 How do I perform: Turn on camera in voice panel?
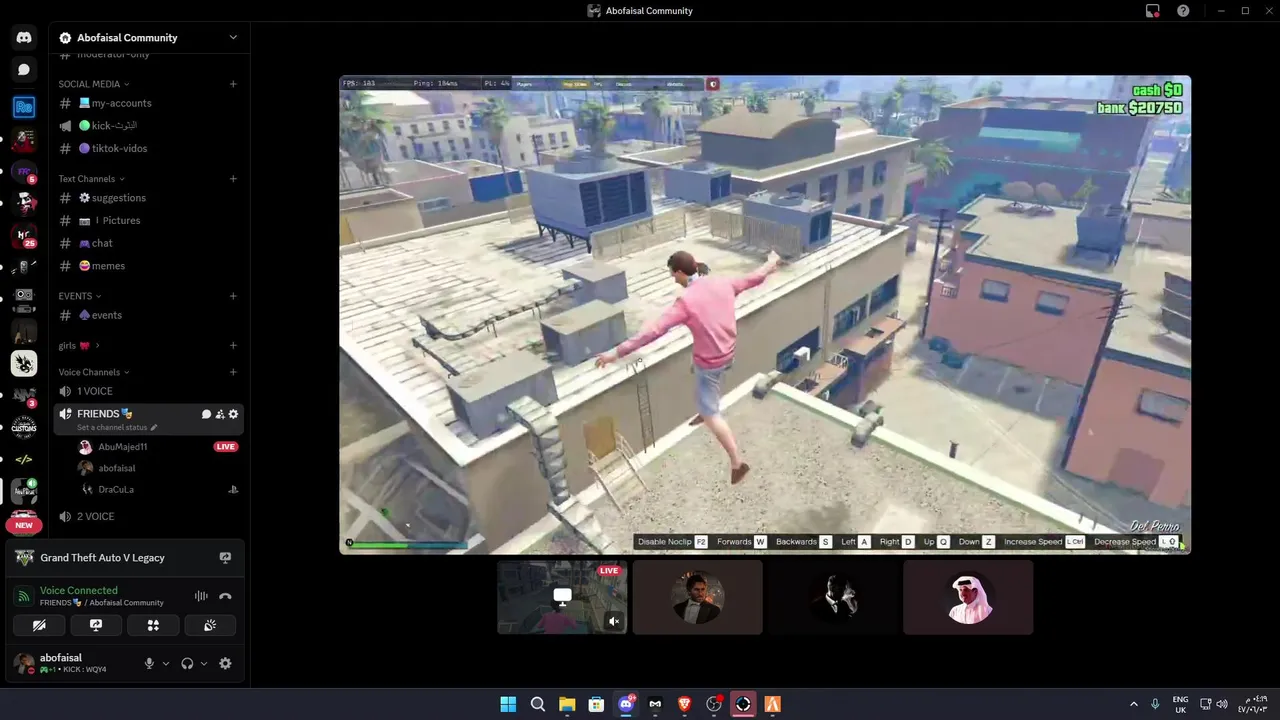pyautogui.click(x=39, y=625)
